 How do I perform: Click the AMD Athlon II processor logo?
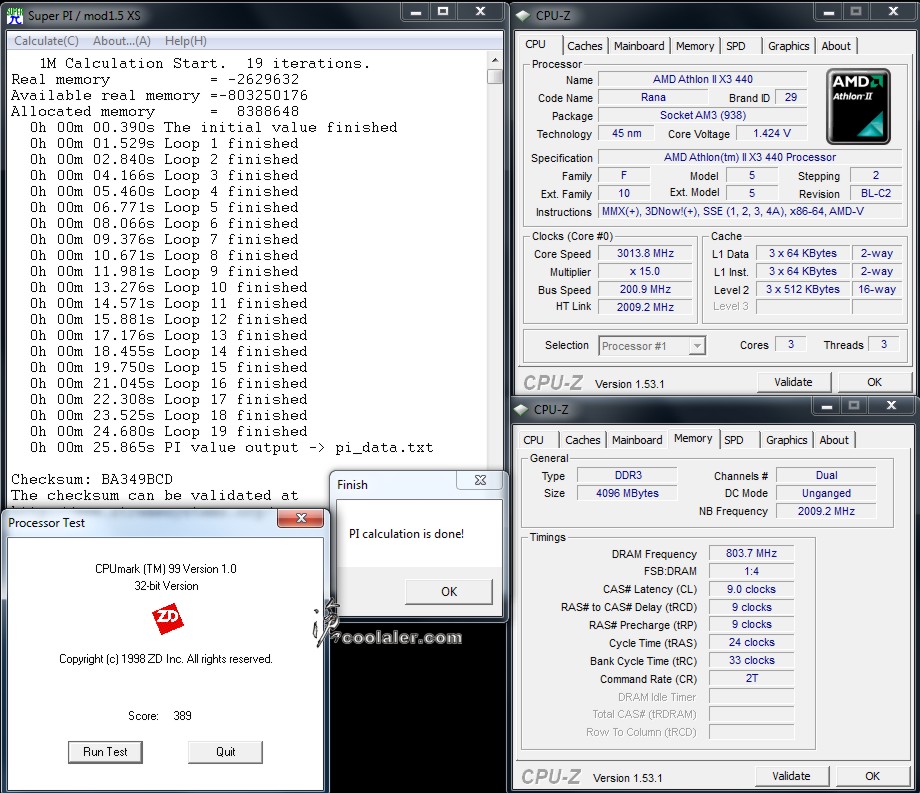pos(858,106)
